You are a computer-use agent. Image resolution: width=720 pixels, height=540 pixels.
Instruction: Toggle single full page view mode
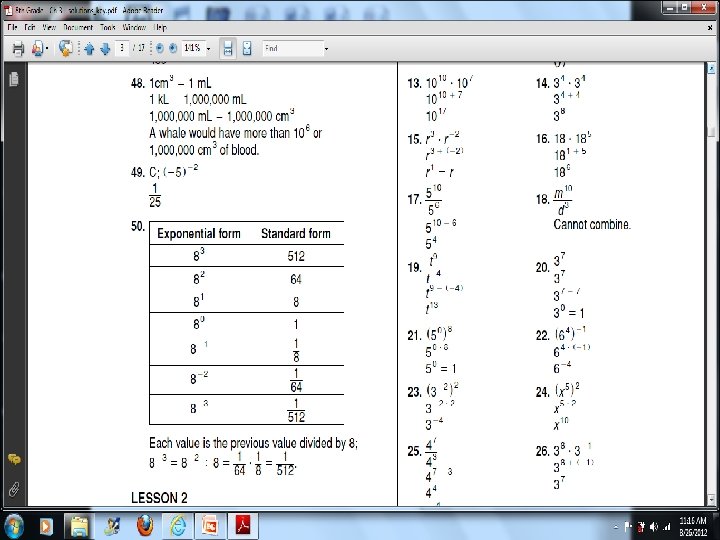(247, 48)
